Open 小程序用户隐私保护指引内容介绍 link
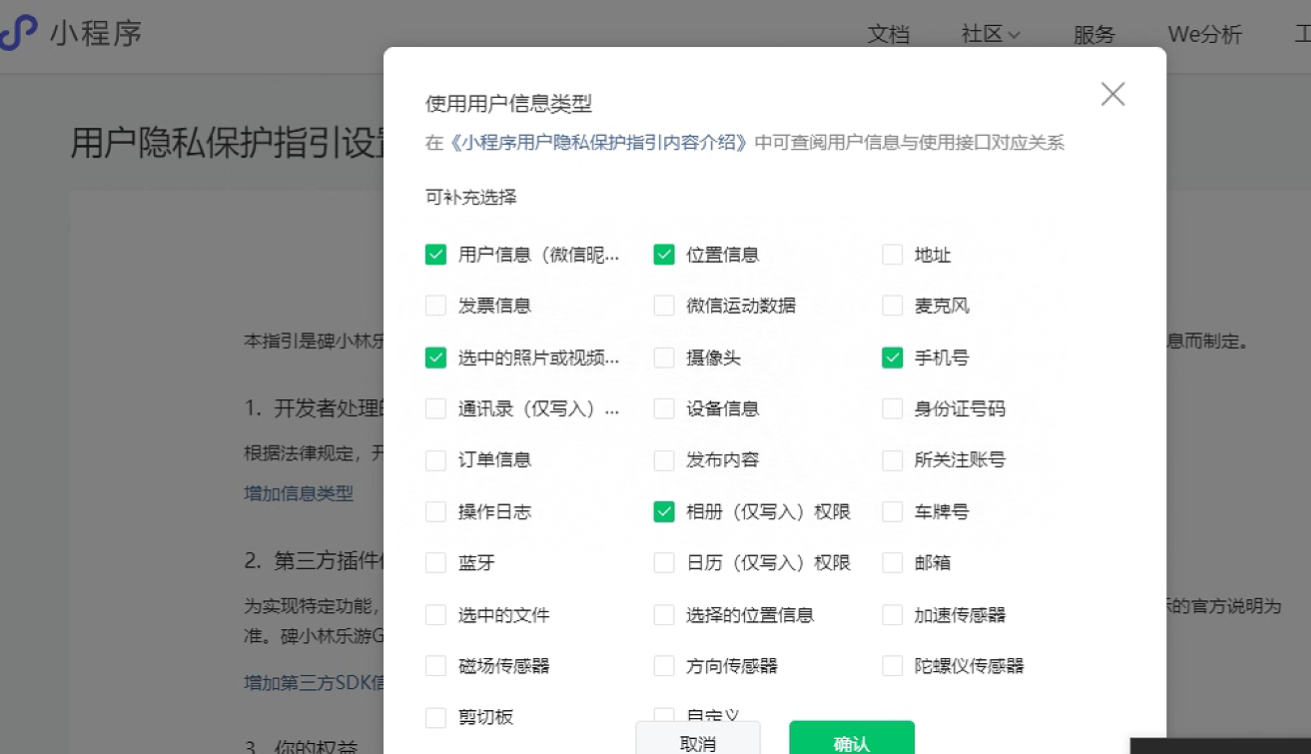1311x754 pixels. pyautogui.click(x=598, y=143)
